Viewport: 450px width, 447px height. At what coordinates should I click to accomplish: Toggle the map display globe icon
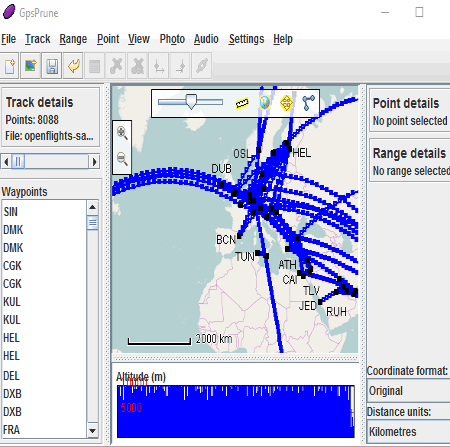pos(265,103)
